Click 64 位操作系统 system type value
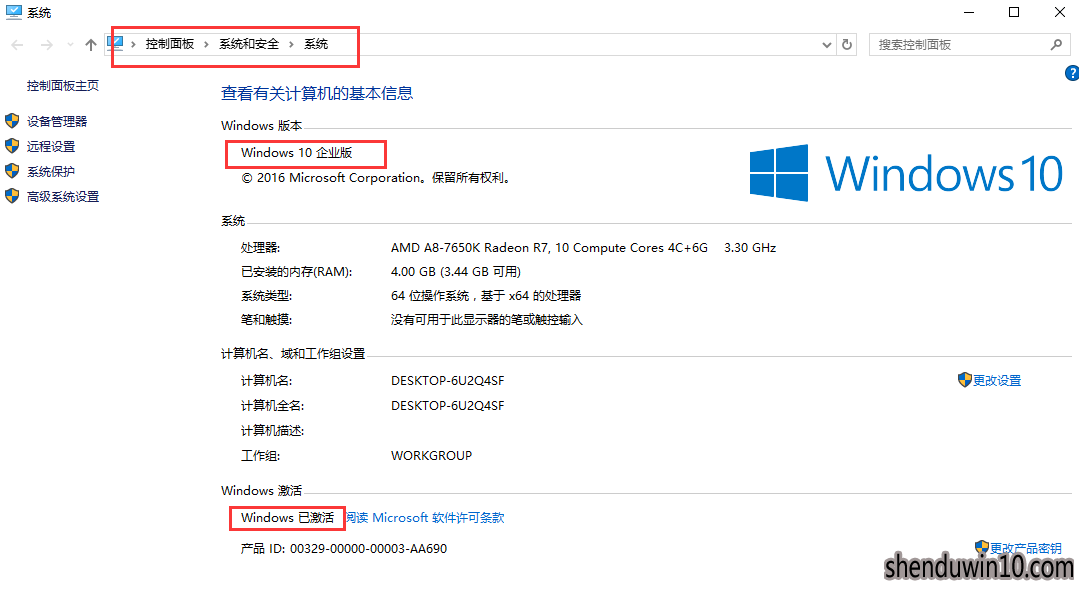This screenshot has width=1079, height=593. 486,296
